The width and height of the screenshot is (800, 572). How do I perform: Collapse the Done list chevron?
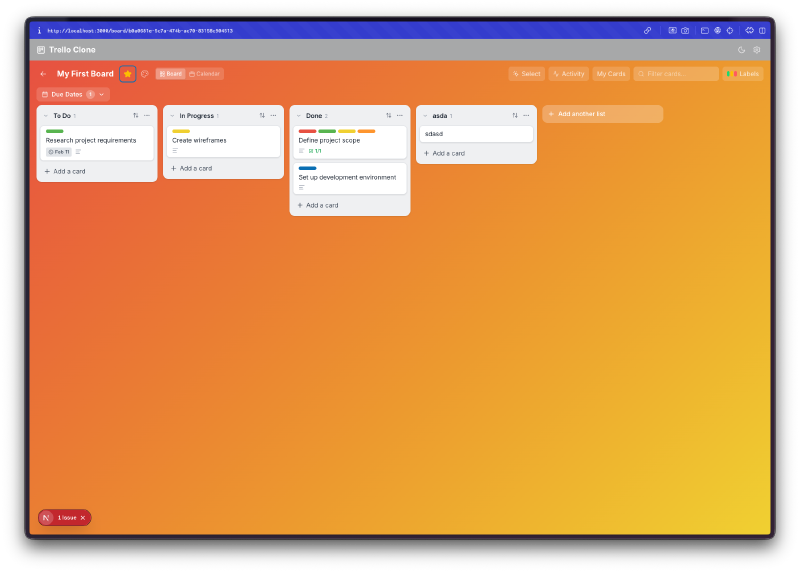click(x=298, y=116)
